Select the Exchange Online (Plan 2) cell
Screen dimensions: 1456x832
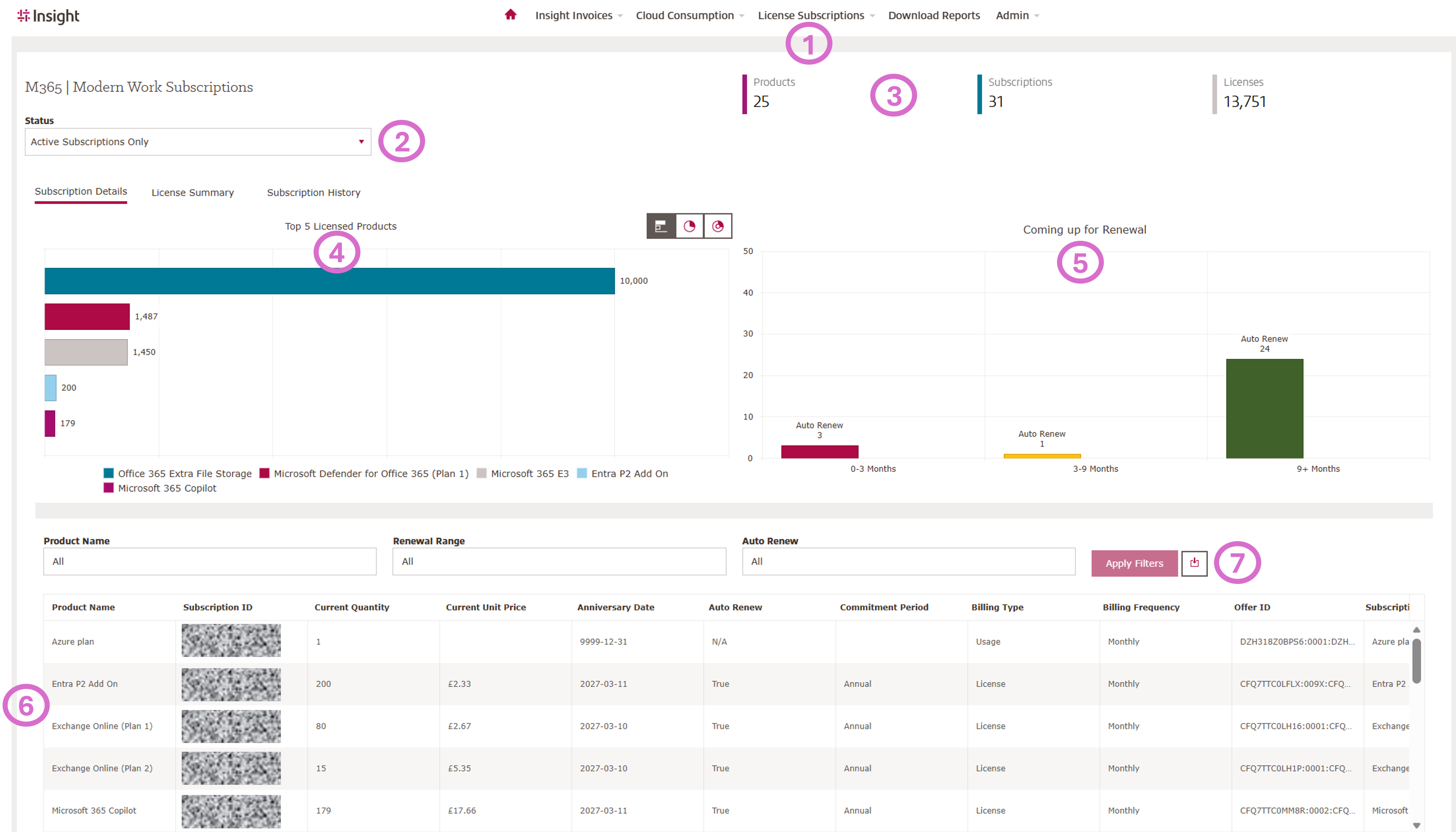click(x=110, y=768)
